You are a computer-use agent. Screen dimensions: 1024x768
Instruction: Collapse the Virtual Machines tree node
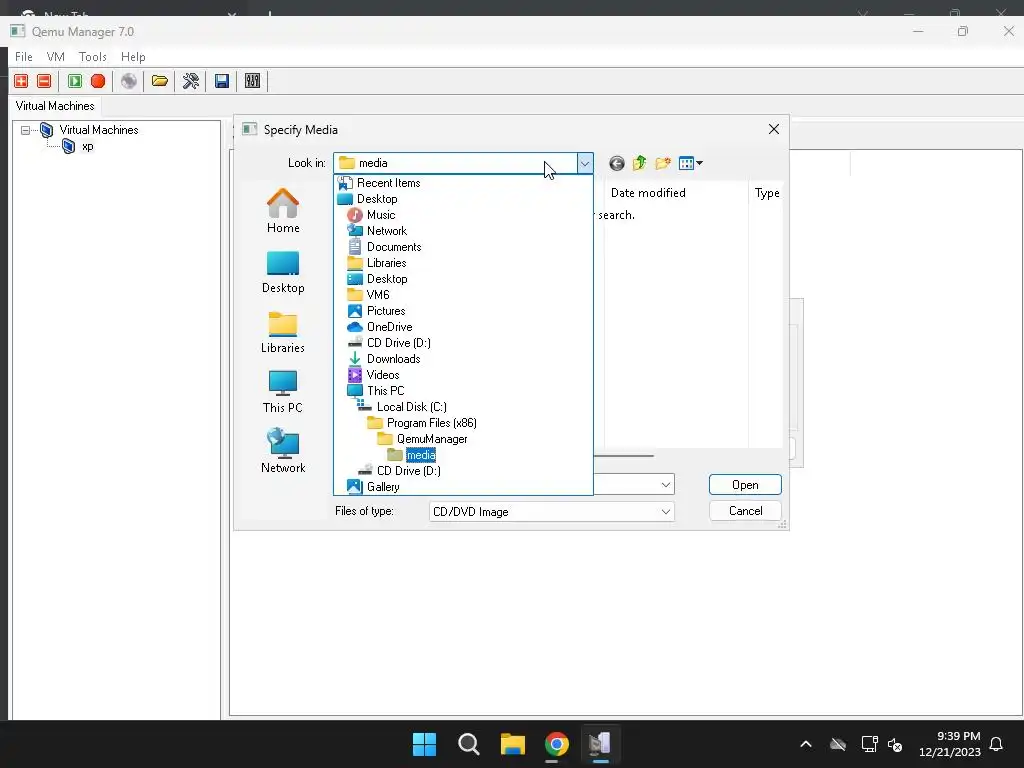(25, 130)
